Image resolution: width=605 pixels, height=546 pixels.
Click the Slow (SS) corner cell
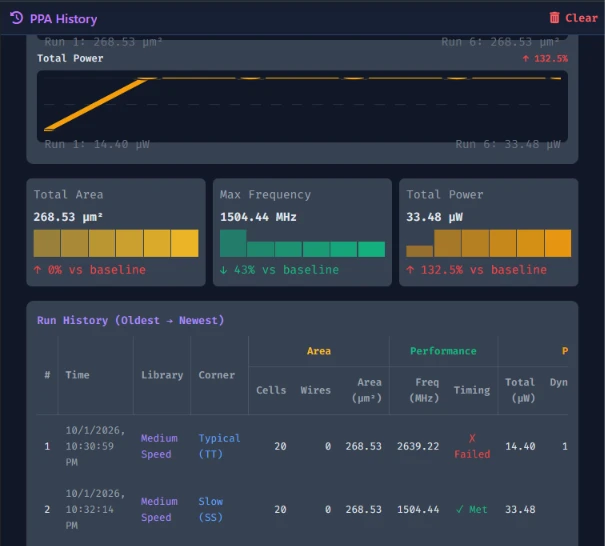pos(211,509)
